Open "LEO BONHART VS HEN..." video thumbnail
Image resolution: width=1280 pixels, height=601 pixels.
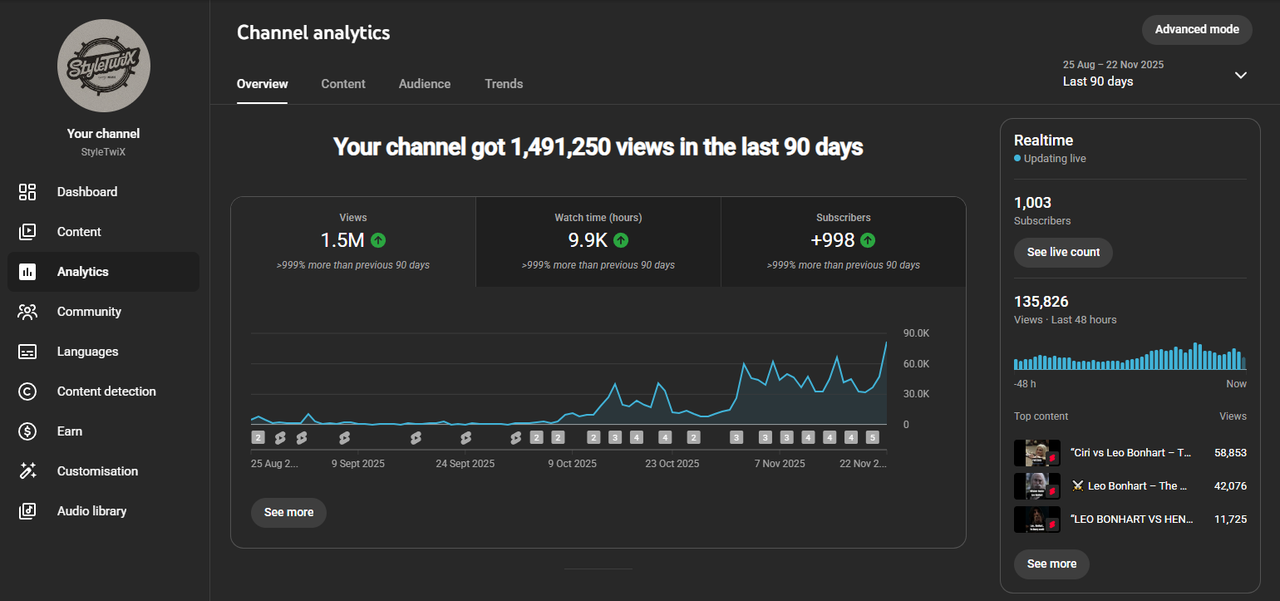1037,519
